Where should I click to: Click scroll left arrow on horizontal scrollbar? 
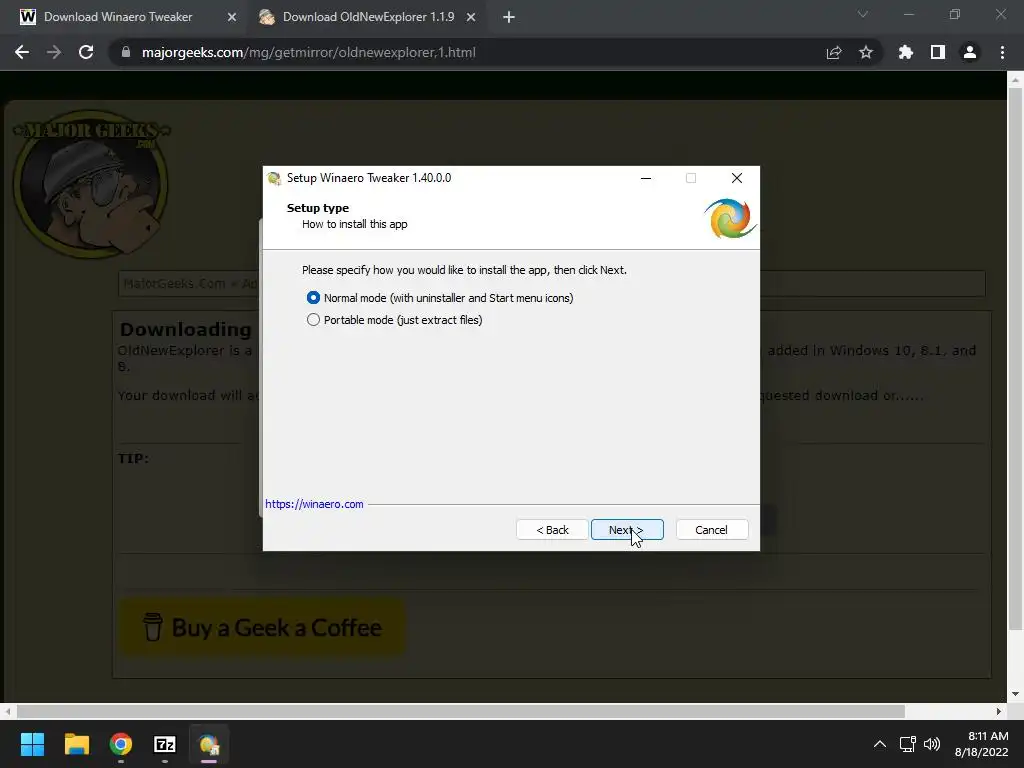[8, 711]
